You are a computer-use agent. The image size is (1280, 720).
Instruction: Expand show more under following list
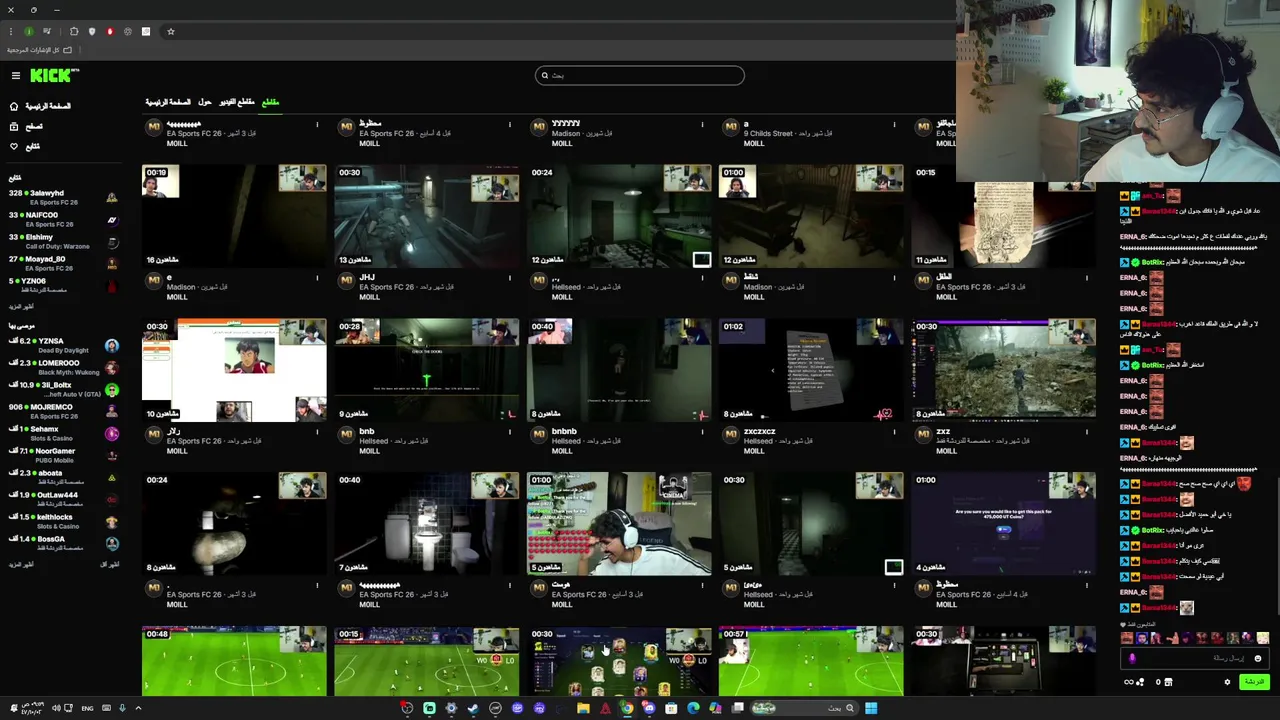pos(21,307)
